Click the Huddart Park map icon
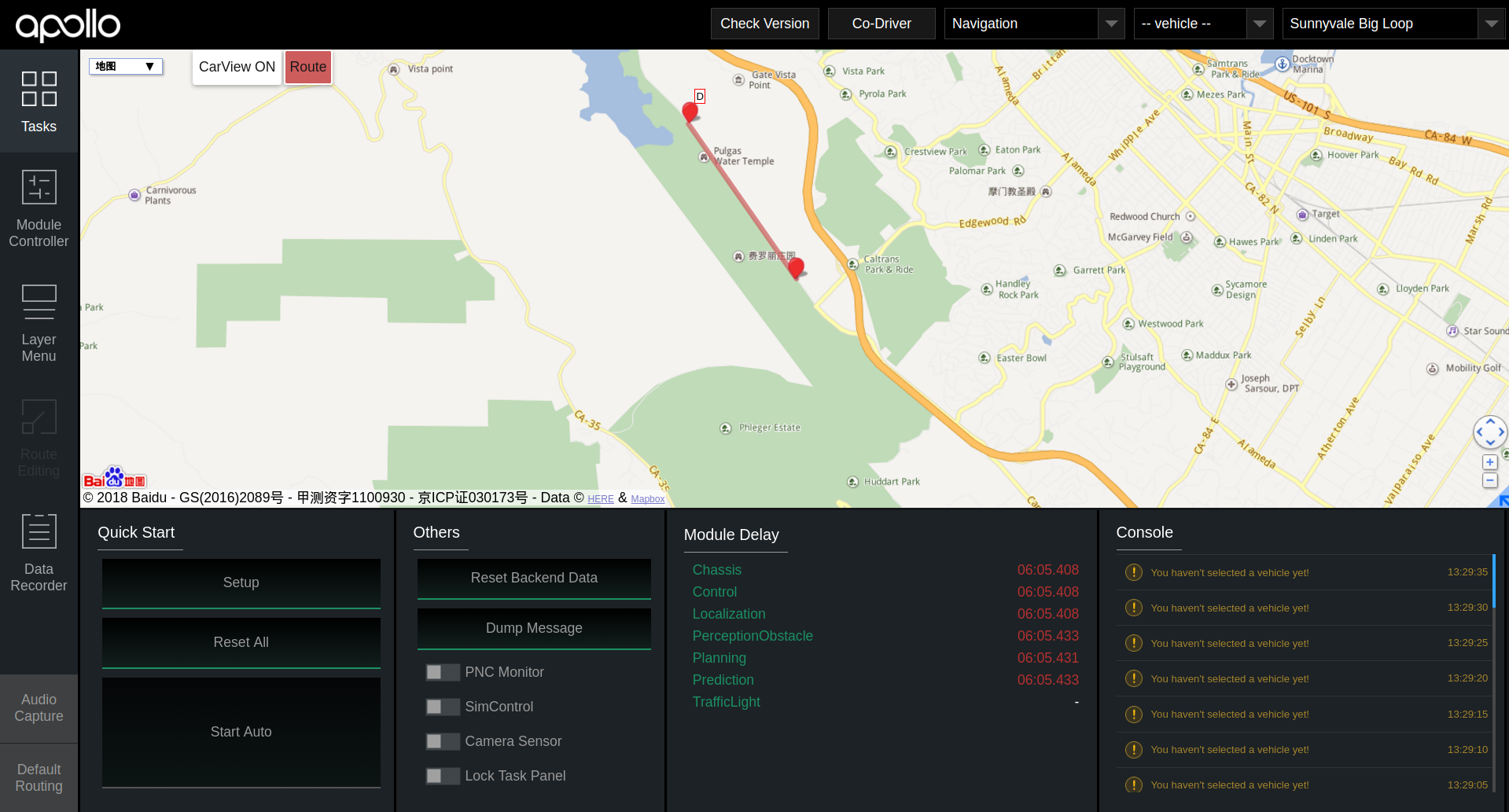This screenshot has height=812, width=1509. coord(852,482)
